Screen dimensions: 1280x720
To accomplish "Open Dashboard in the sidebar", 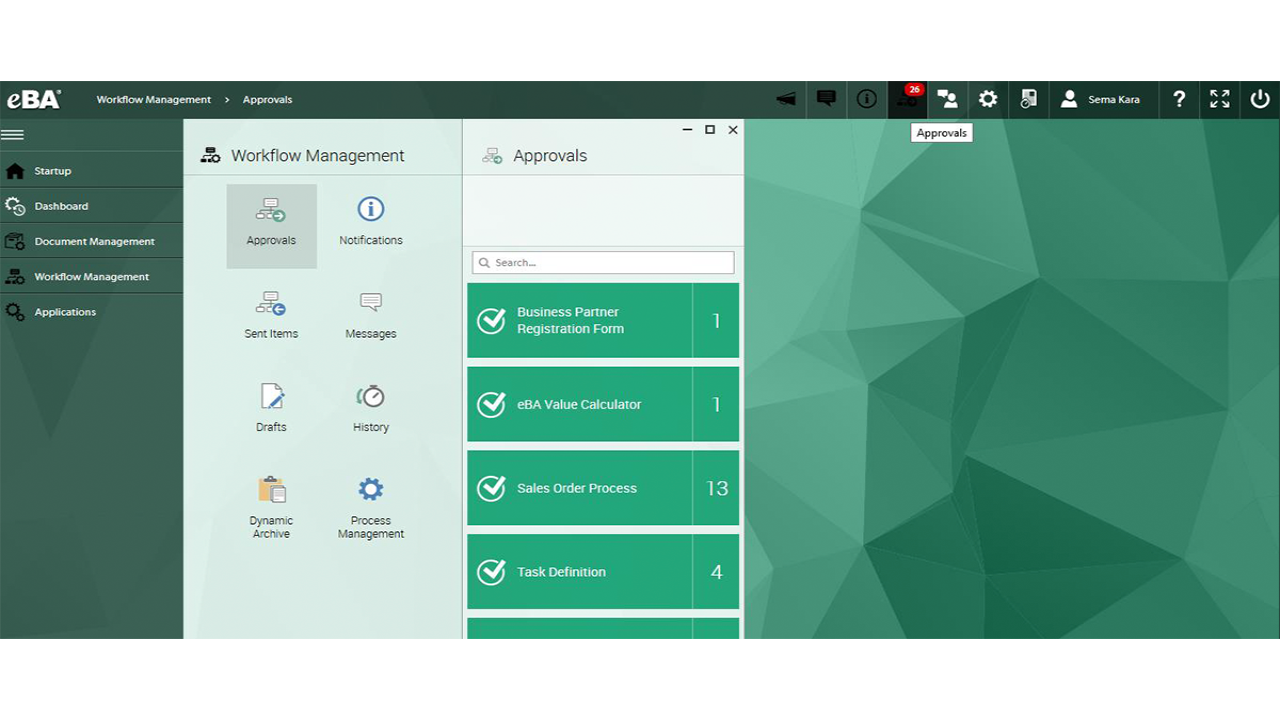I will (91, 206).
